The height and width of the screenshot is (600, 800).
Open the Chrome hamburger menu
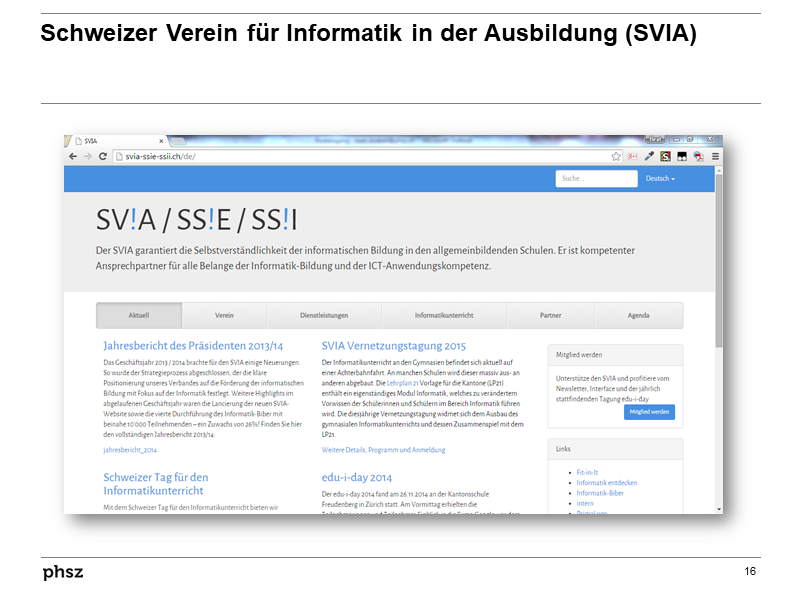(x=715, y=156)
